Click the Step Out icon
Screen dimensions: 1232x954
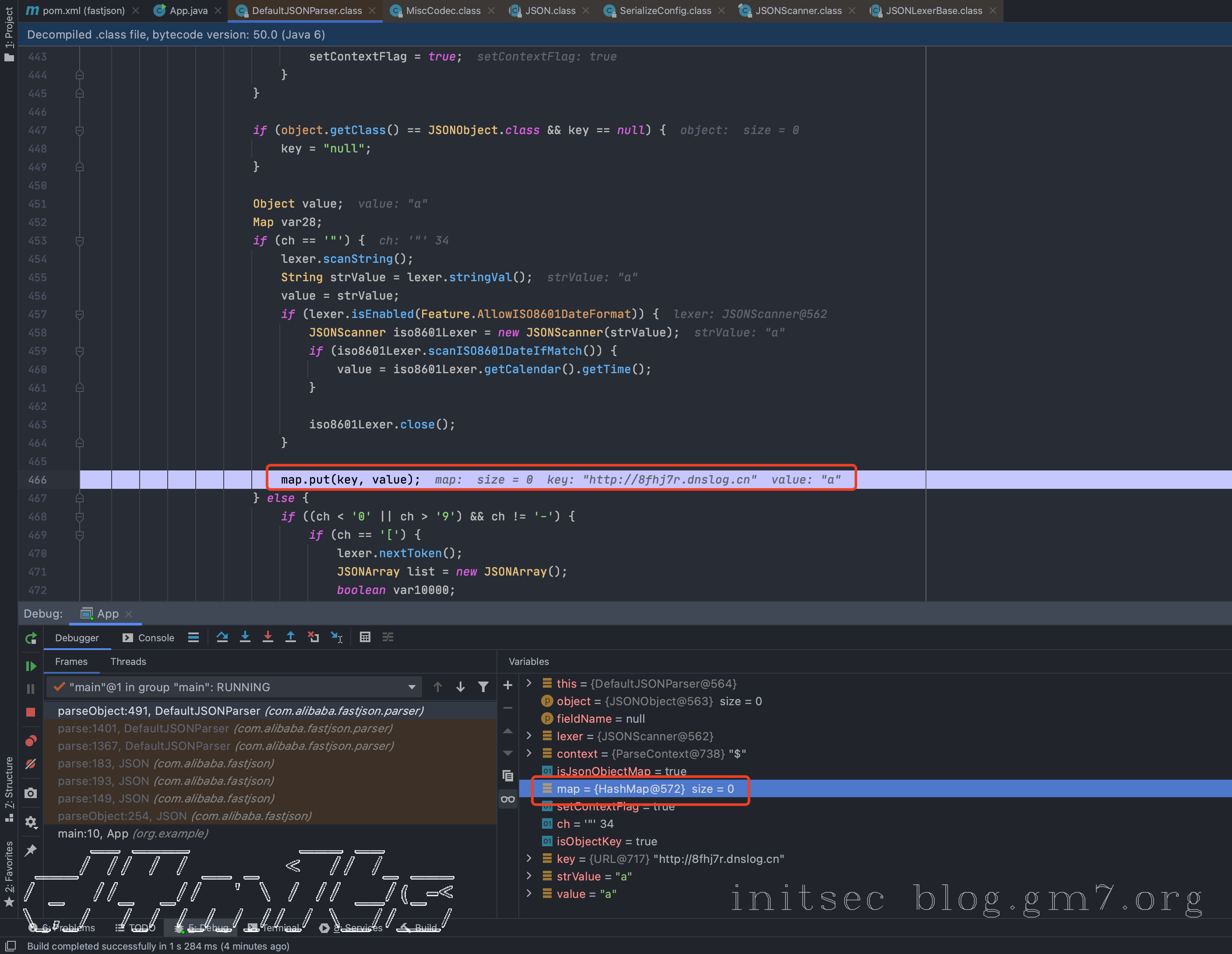pos(291,637)
